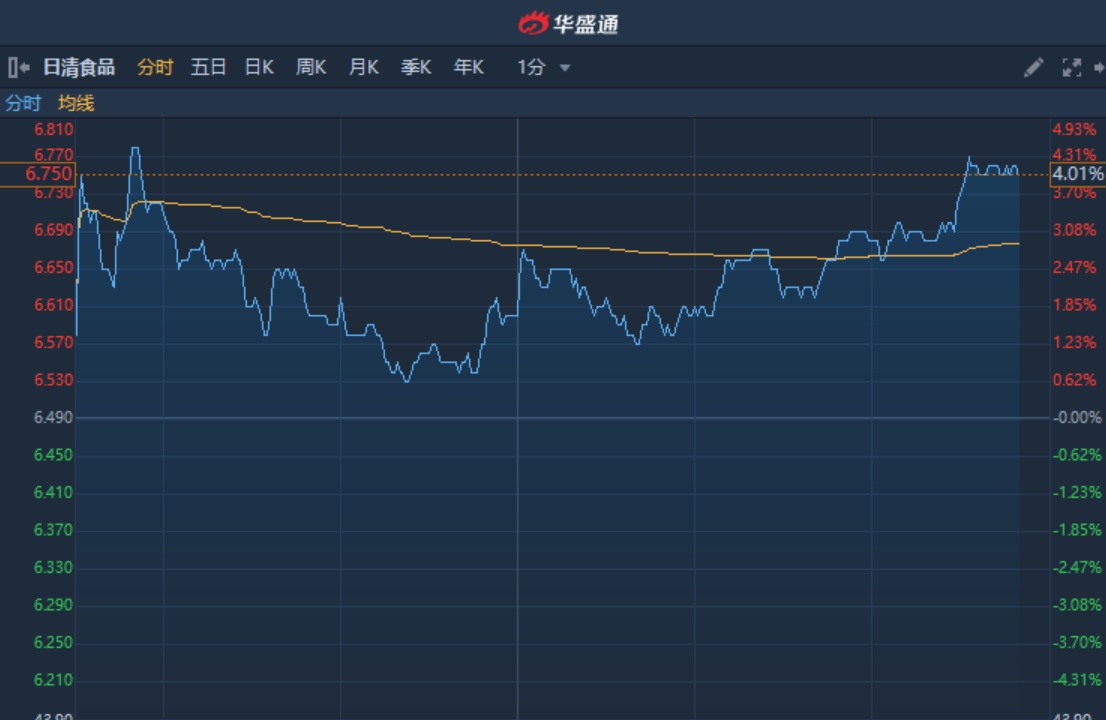Switch to 五日 five-day view
The width and height of the screenshot is (1106, 720).
coord(208,68)
